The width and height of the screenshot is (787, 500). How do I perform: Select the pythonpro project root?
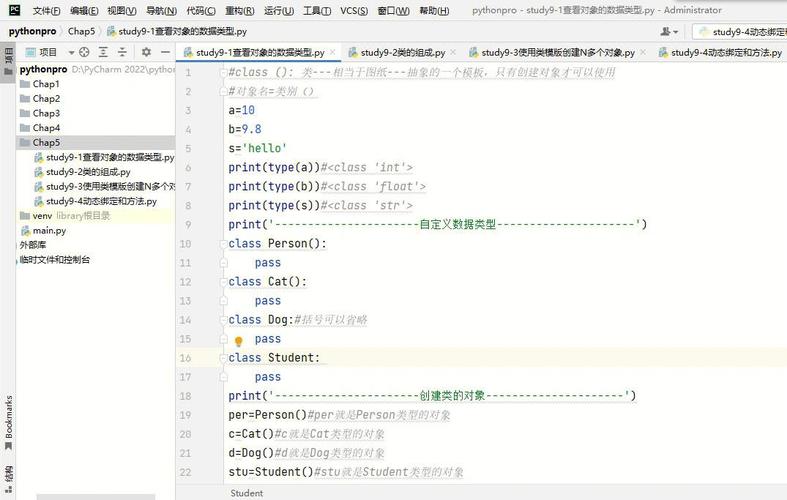click(96, 69)
